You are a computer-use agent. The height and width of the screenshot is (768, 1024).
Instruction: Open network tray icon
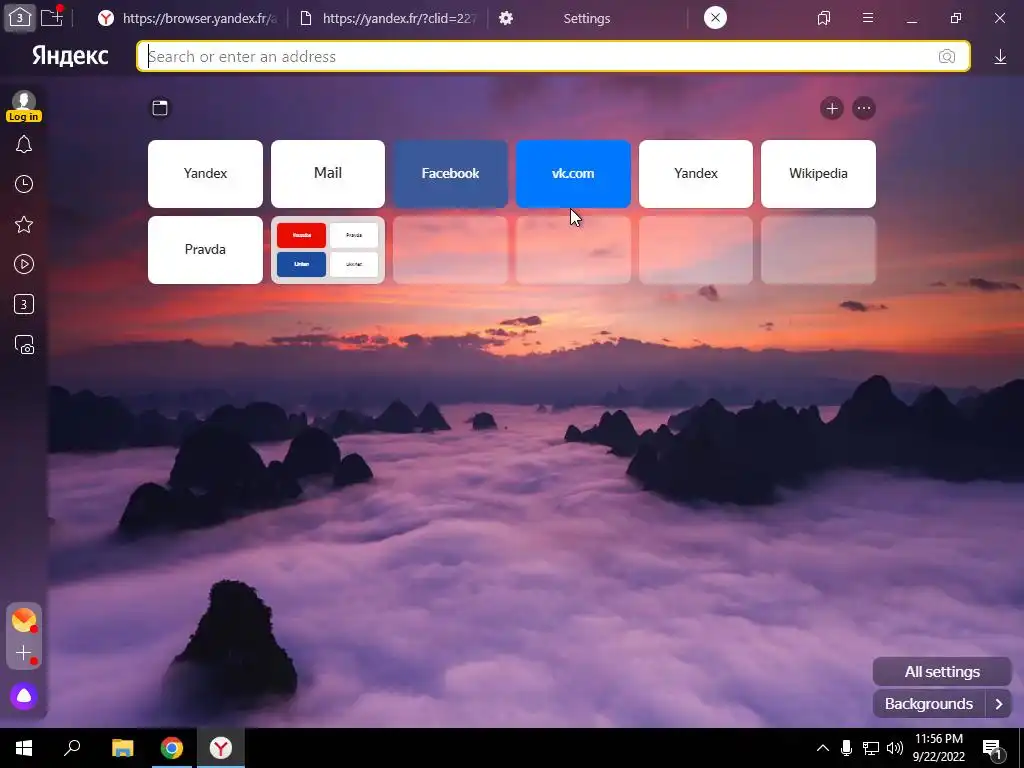coord(871,748)
